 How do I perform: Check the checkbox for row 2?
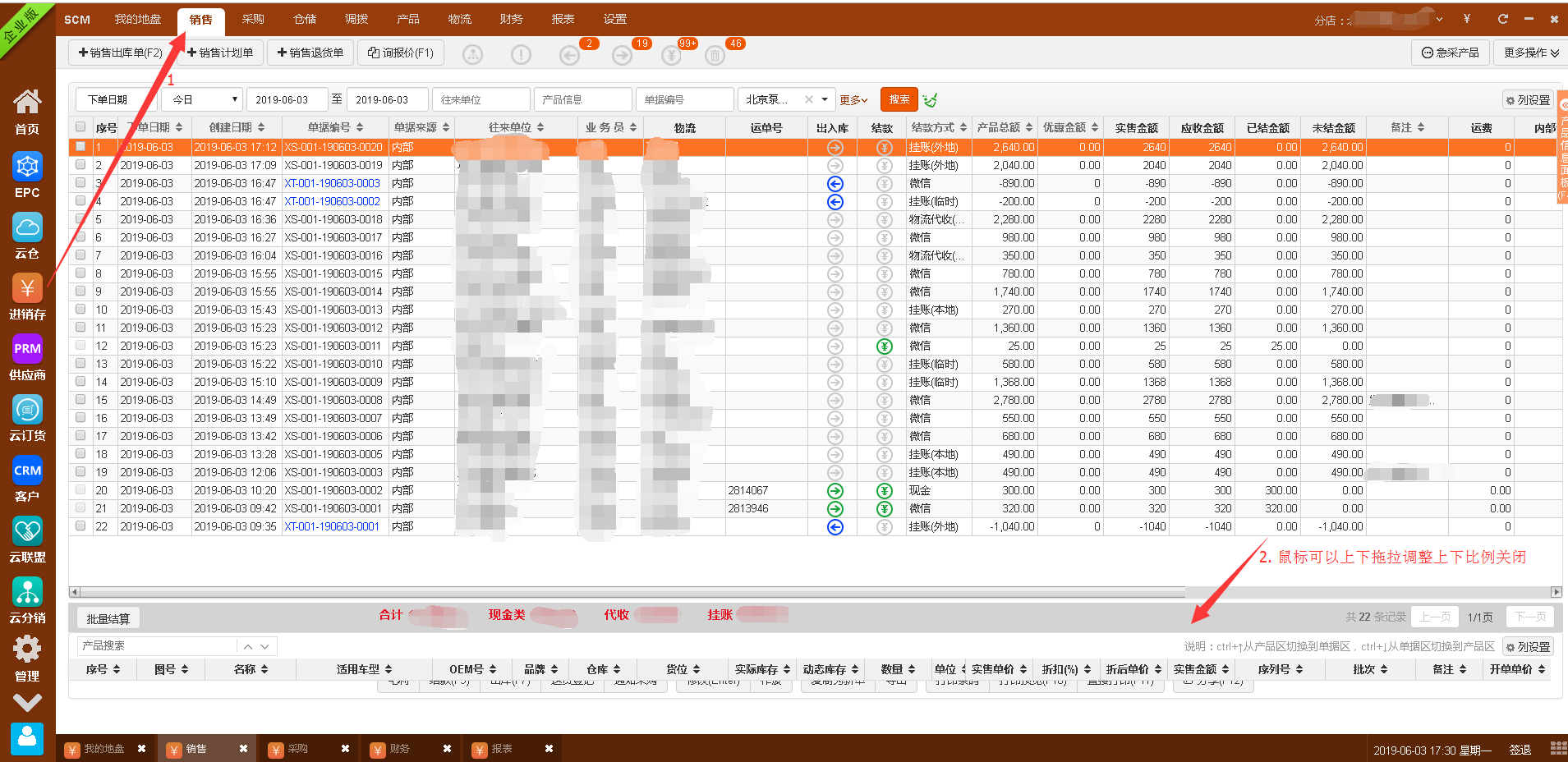(x=80, y=164)
